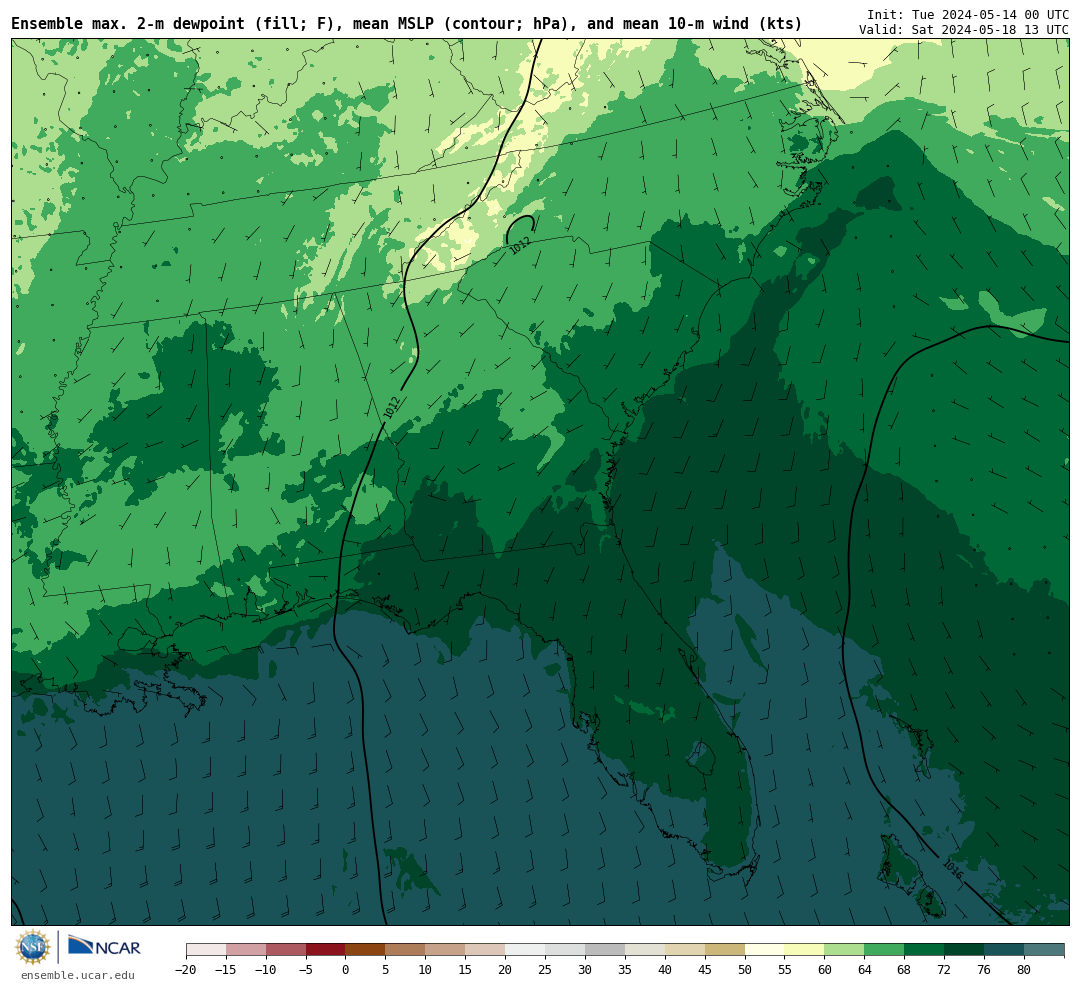This screenshot has height=988, width=1080.
Task: Click the colorbar tick label -10
Action: click(266, 969)
